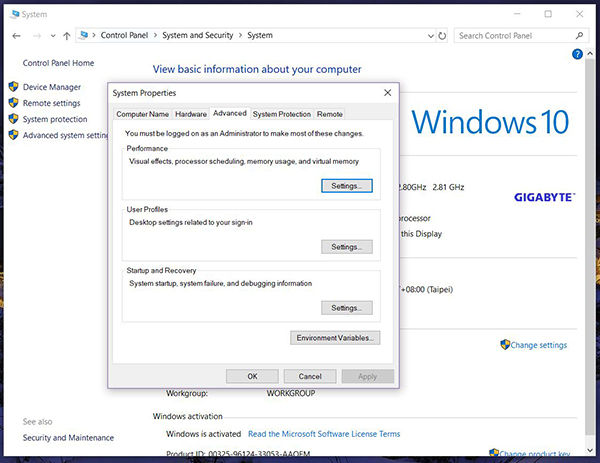Click shield icon beside Advanced system settings

point(13,135)
